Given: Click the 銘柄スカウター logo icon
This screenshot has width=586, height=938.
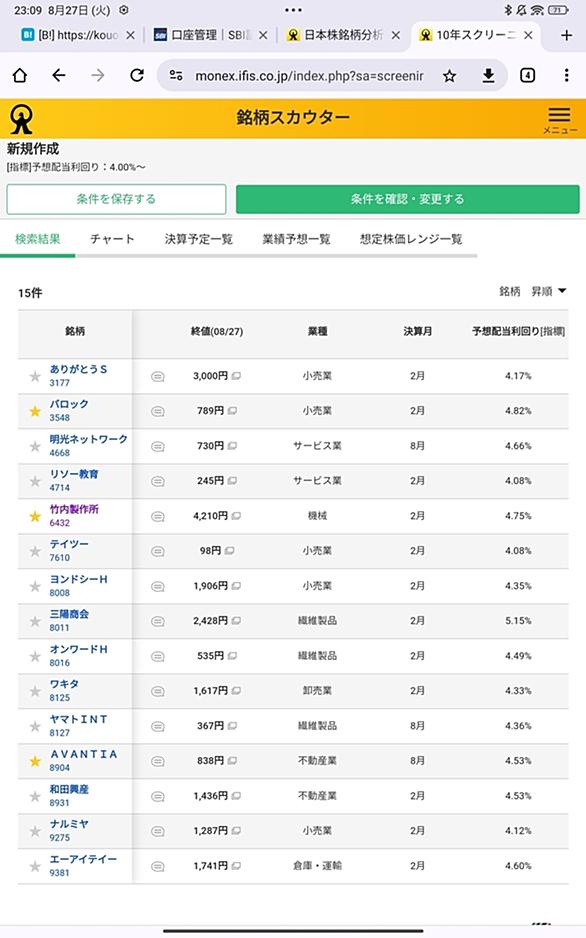Looking at the screenshot, I should [21, 119].
